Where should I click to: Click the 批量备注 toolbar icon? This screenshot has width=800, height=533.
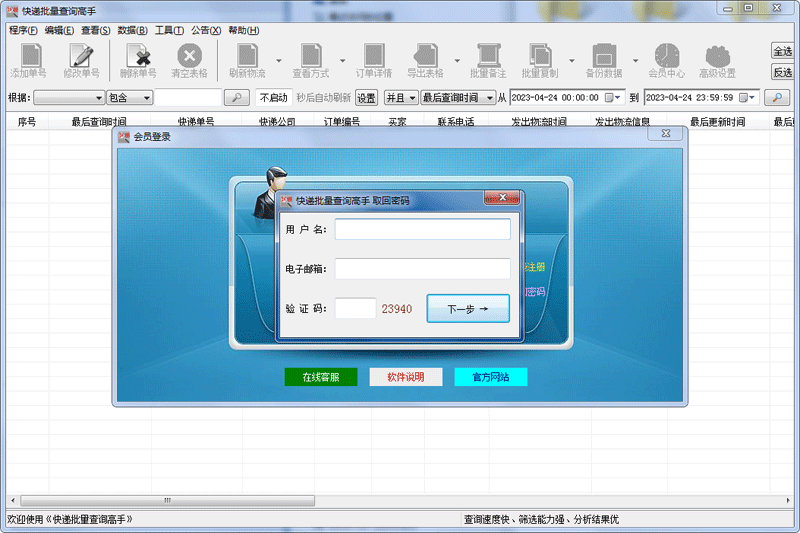488,61
